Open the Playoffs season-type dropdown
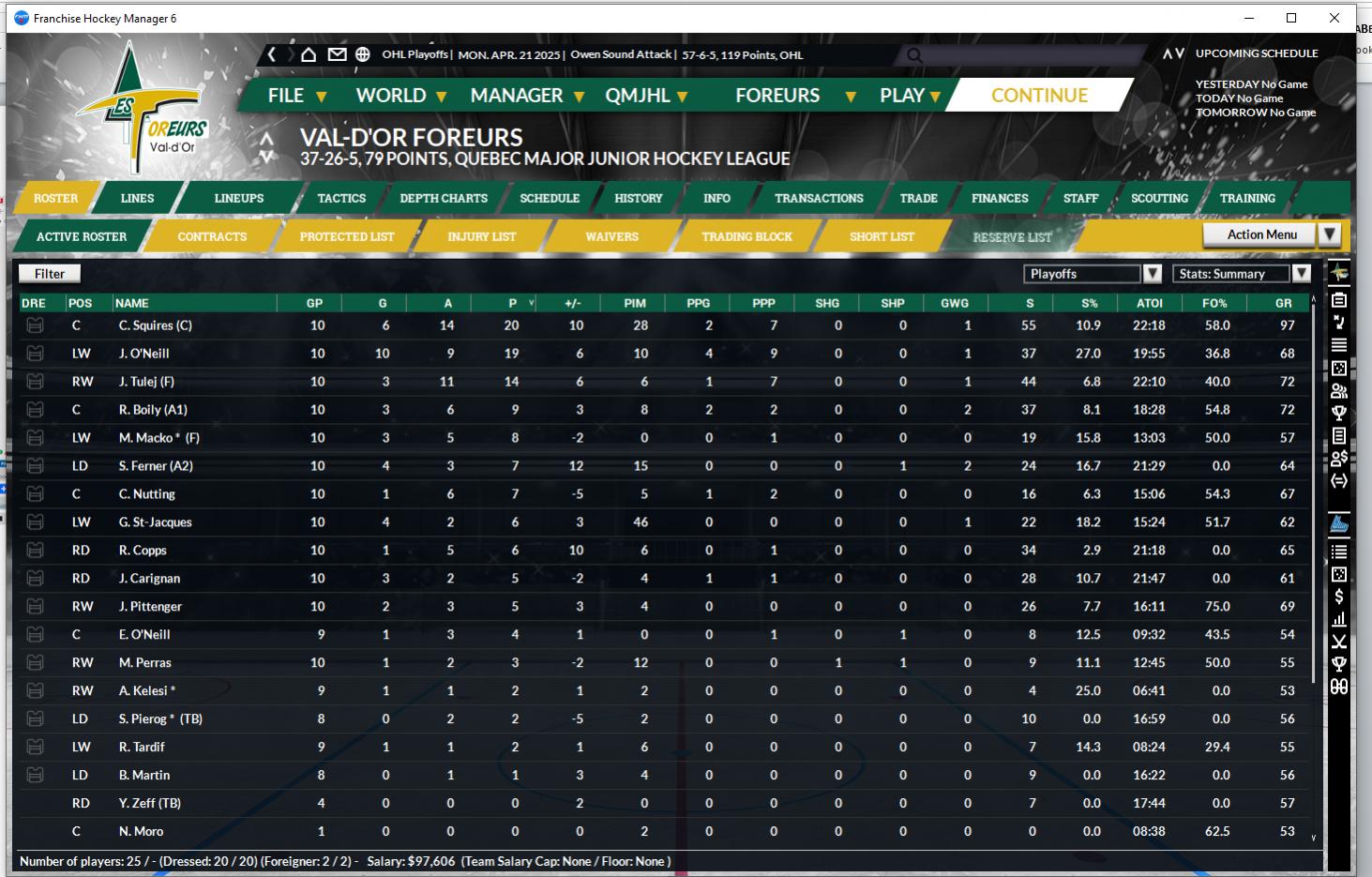The height and width of the screenshot is (877, 1372). [x=1153, y=274]
